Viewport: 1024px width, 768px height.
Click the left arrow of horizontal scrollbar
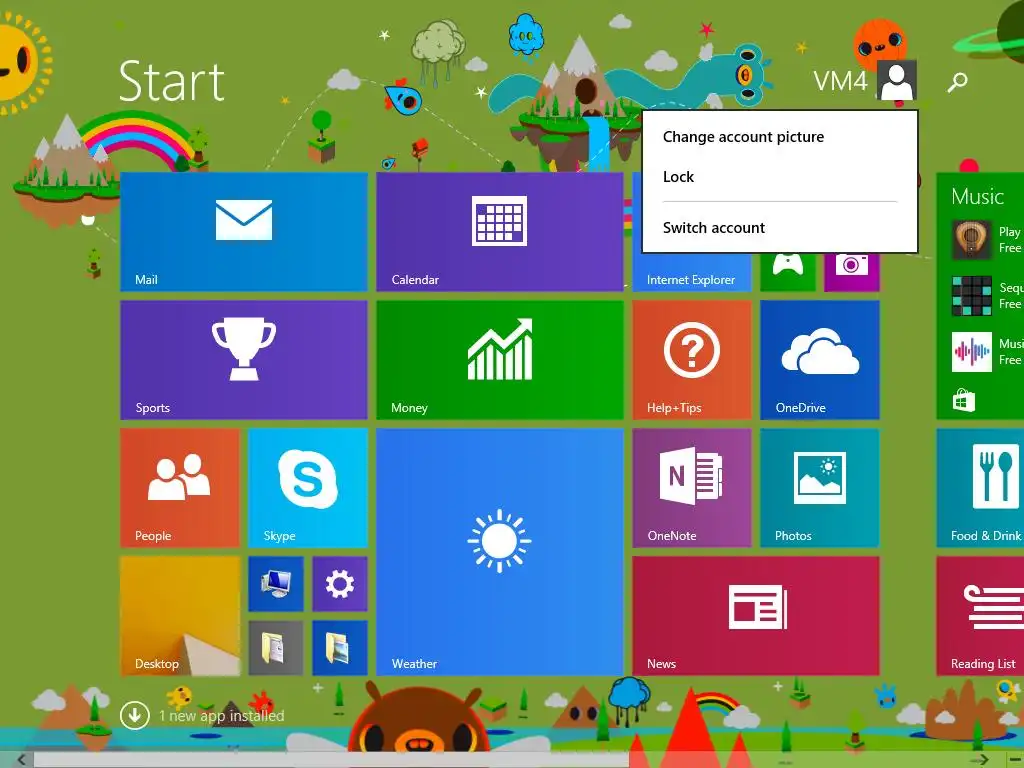(x=22, y=760)
